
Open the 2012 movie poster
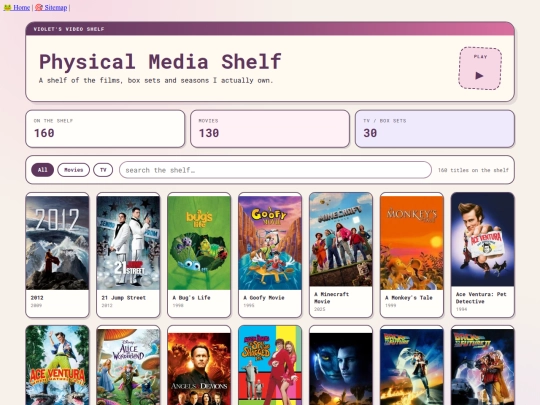57,243
